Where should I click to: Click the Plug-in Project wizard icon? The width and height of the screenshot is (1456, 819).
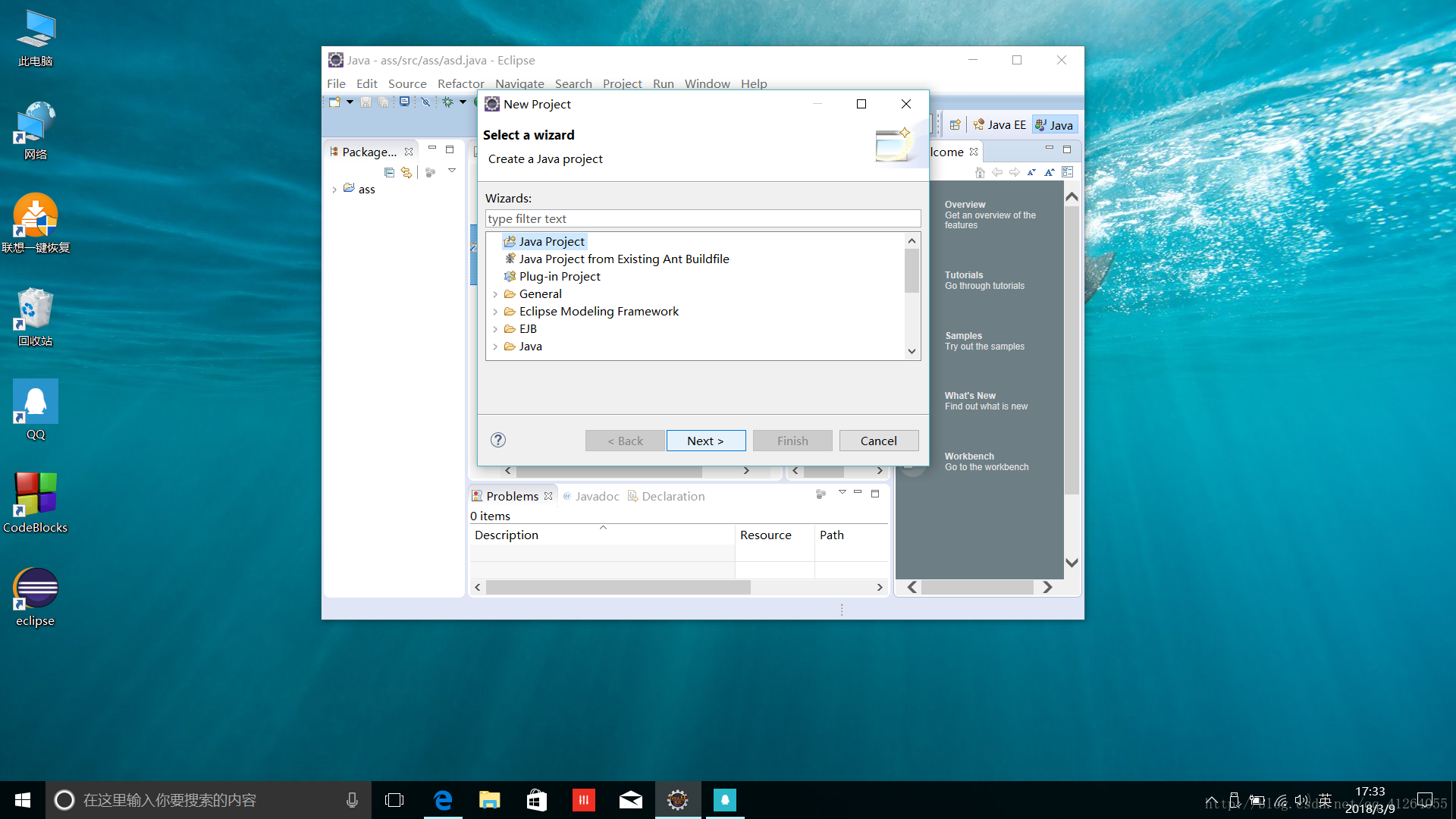509,276
